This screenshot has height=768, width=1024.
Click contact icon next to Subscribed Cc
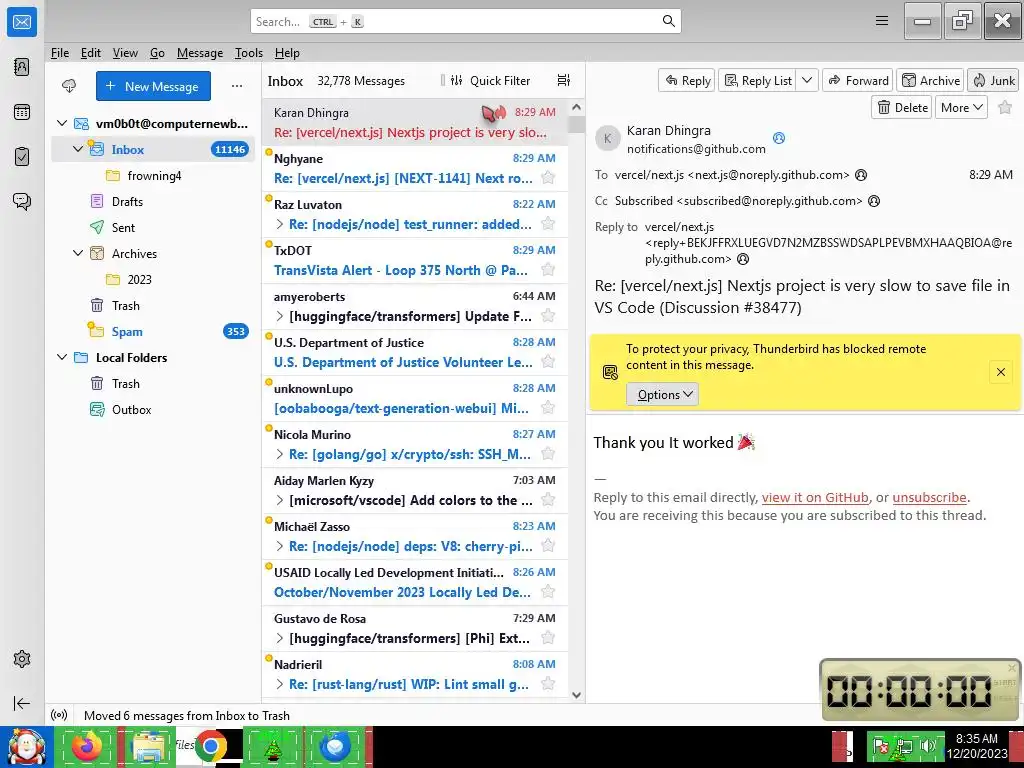(x=874, y=201)
